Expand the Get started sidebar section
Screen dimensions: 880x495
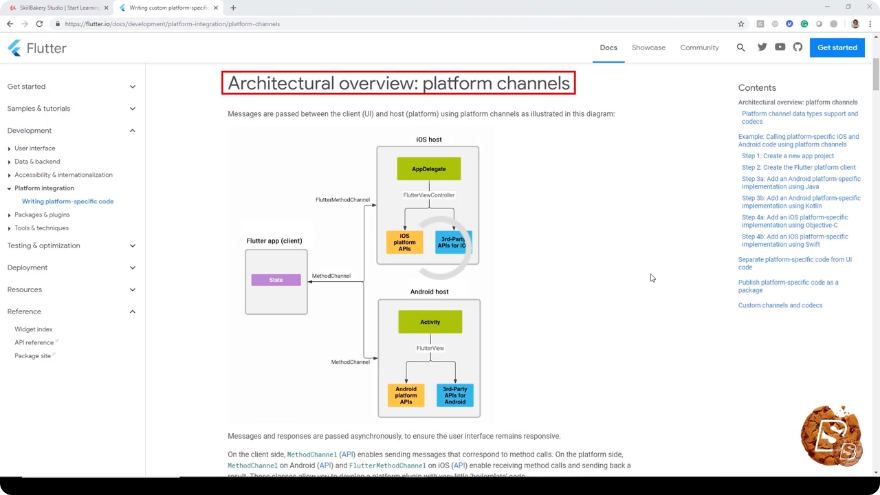click(71, 87)
